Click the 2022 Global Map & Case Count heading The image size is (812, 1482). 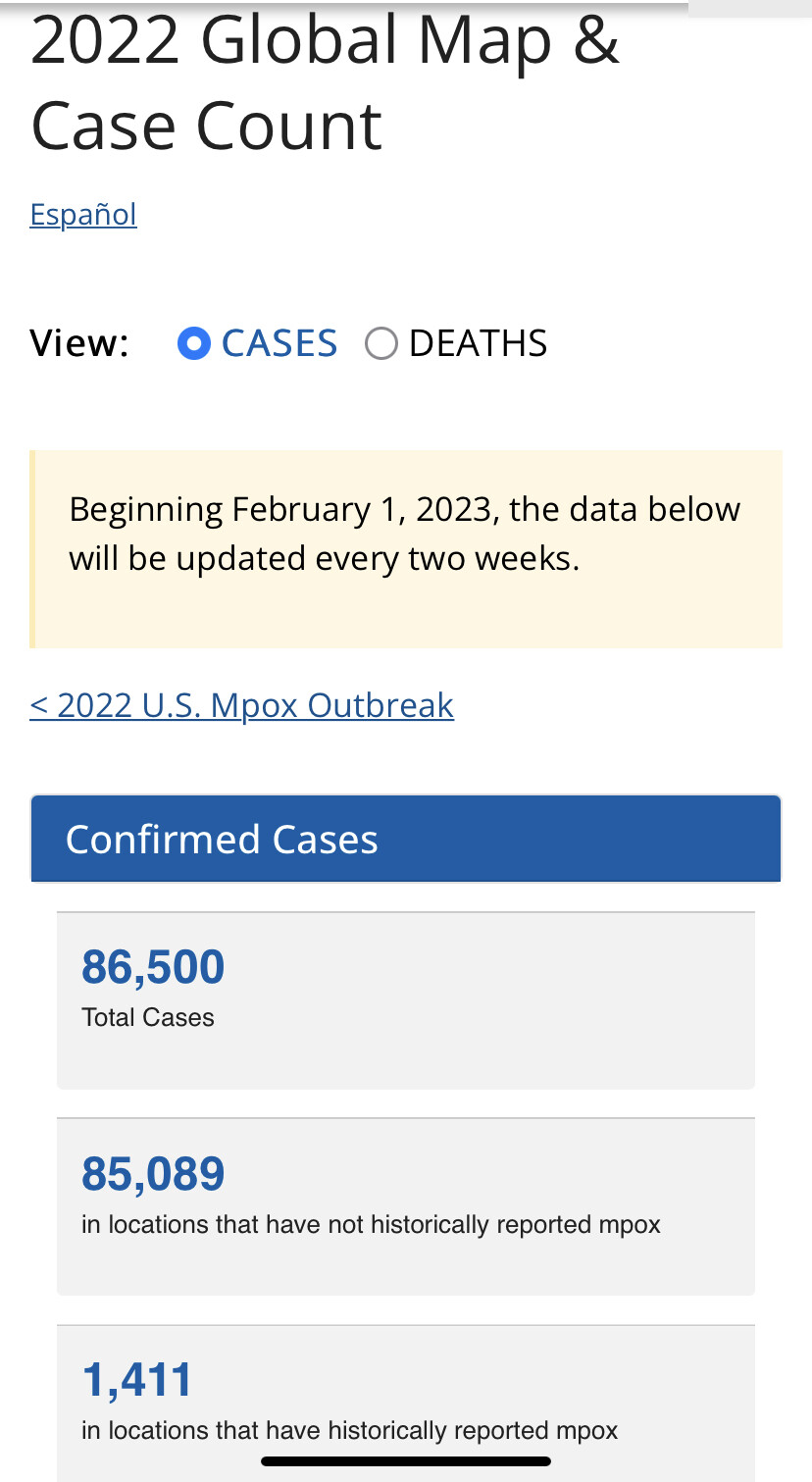(x=326, y=81)
